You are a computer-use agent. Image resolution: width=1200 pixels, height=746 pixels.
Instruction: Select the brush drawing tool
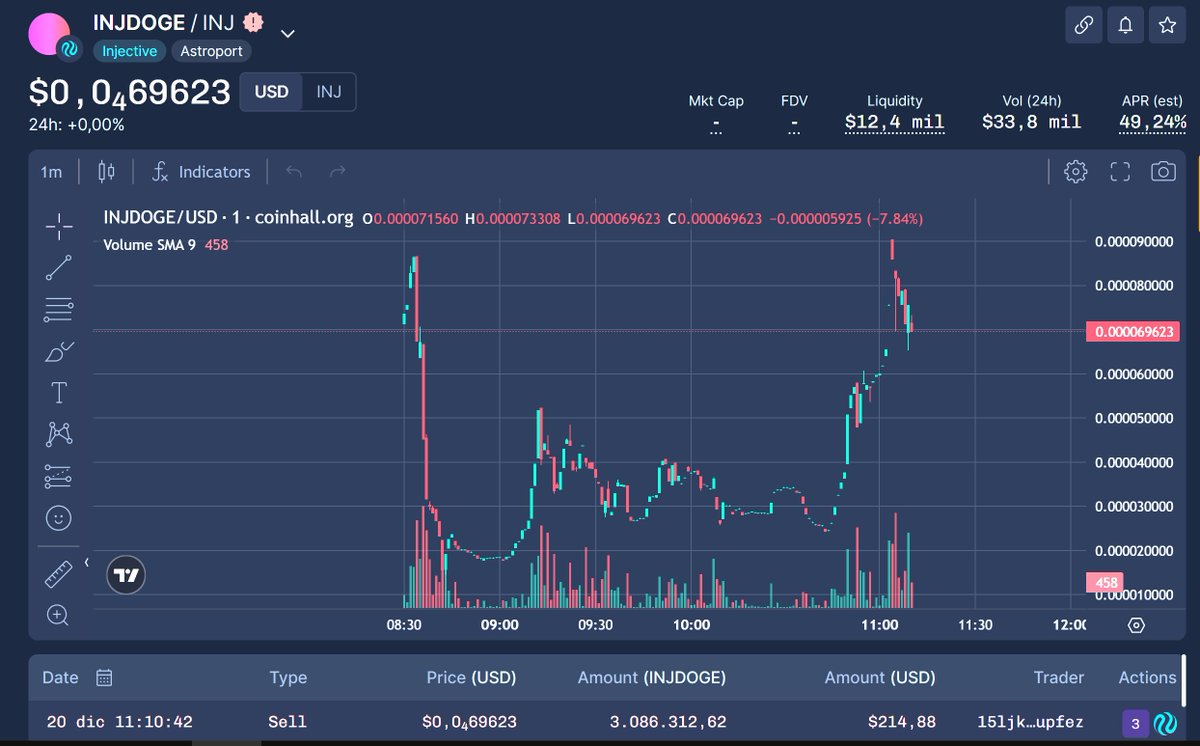pos(59,352)
